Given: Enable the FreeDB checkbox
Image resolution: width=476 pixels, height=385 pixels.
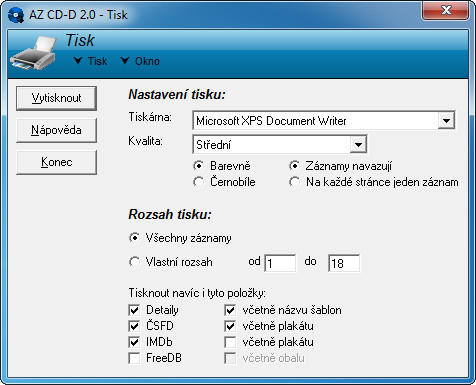Looking at the screenshot, I should 134,358.
